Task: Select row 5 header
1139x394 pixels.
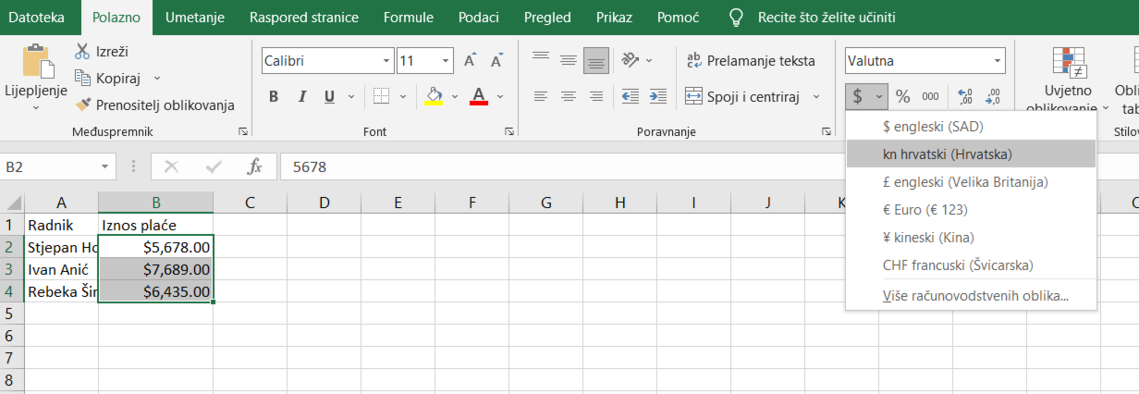Action: (12, 313)
